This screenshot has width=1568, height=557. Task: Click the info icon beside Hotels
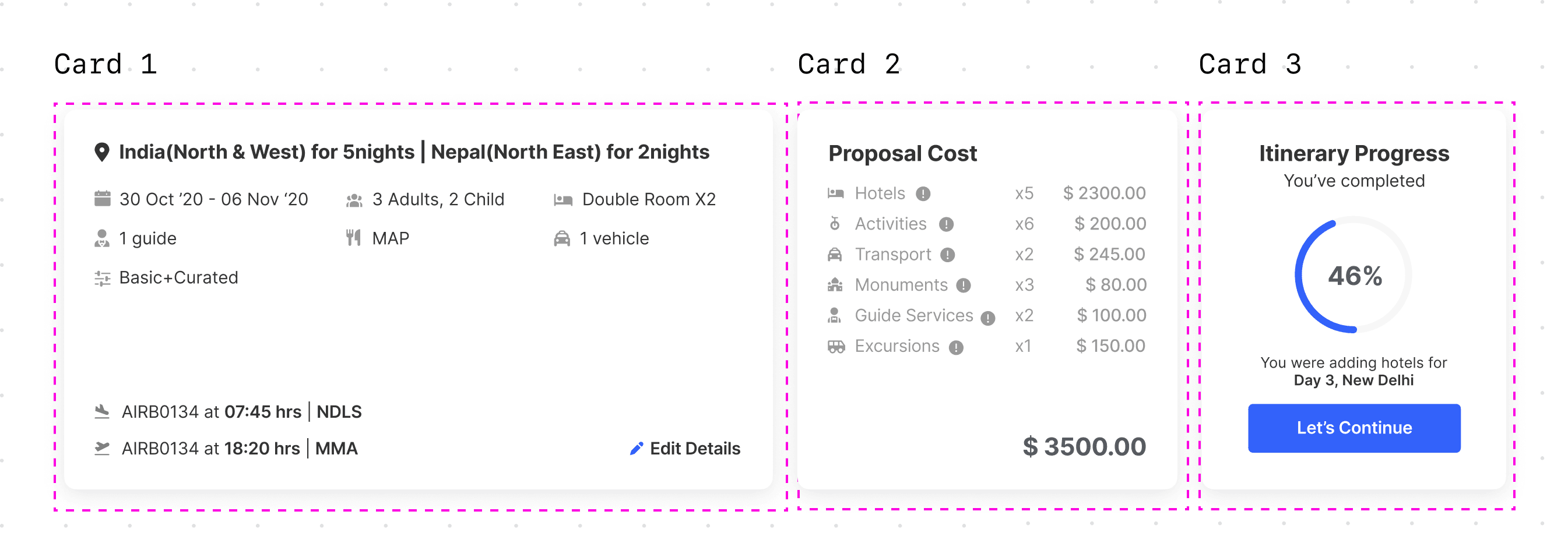pos(923,193)
